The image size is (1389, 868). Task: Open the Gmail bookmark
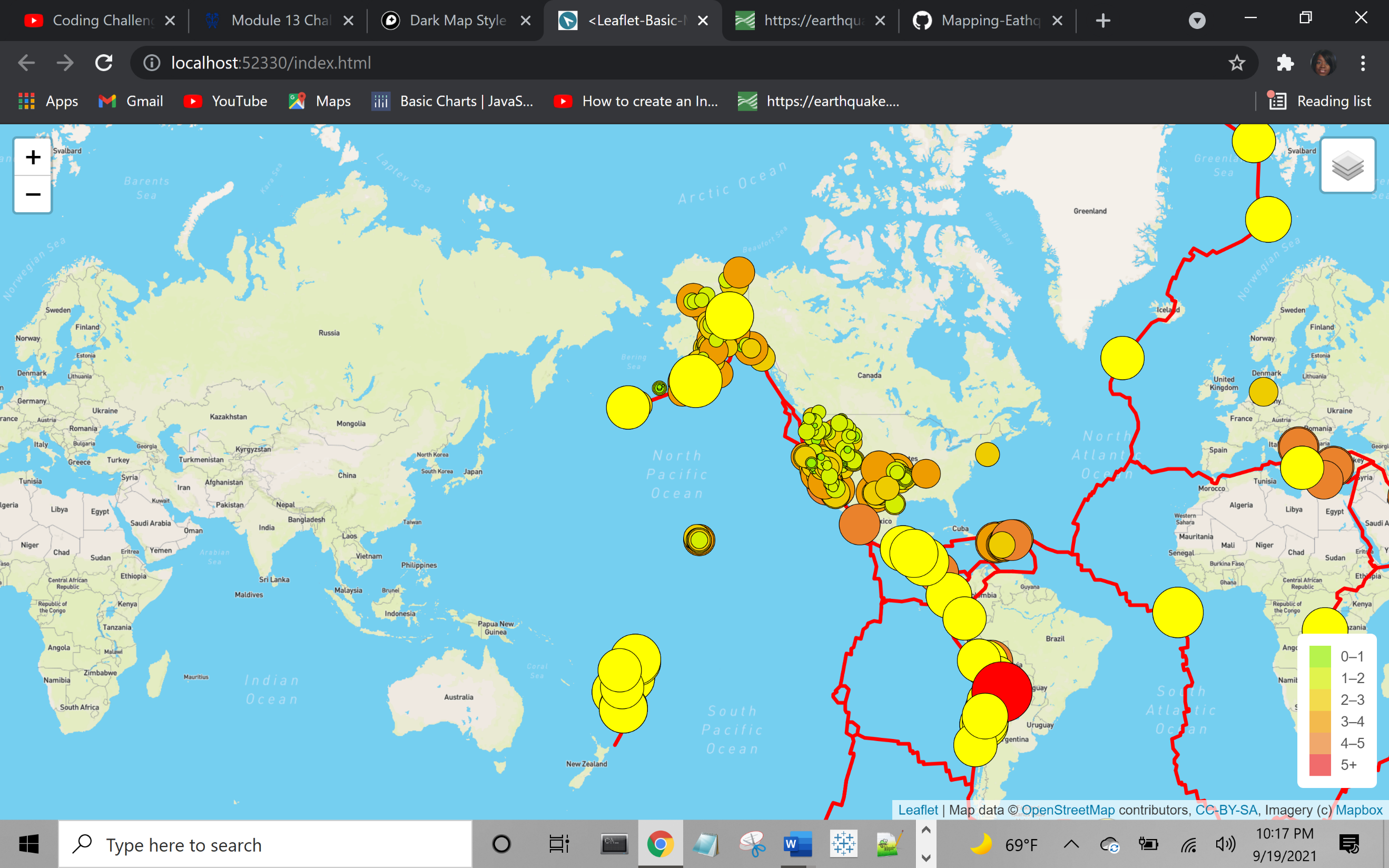pyautogui.click(x=131, y=101)
